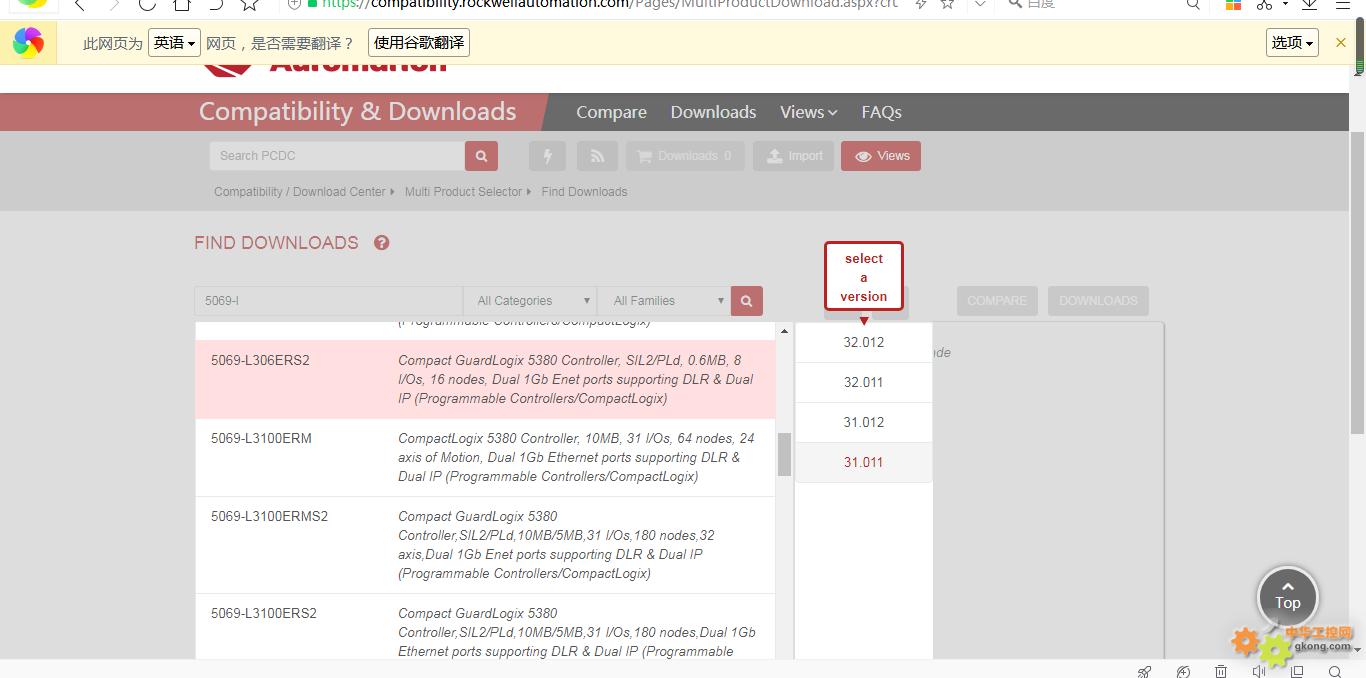Select version 32.011
The height and width of the screenshot is (678, 1366).
point(864,382)
